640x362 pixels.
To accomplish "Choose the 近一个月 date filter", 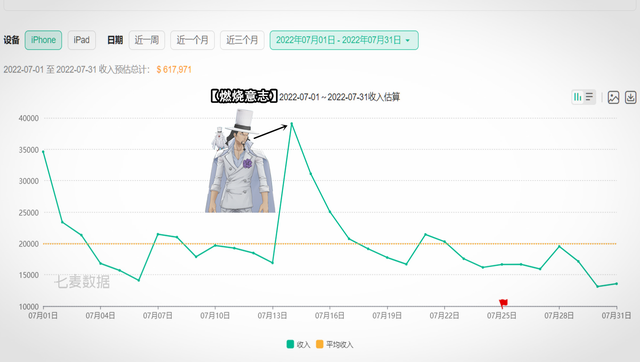I will tap(192, 40).
